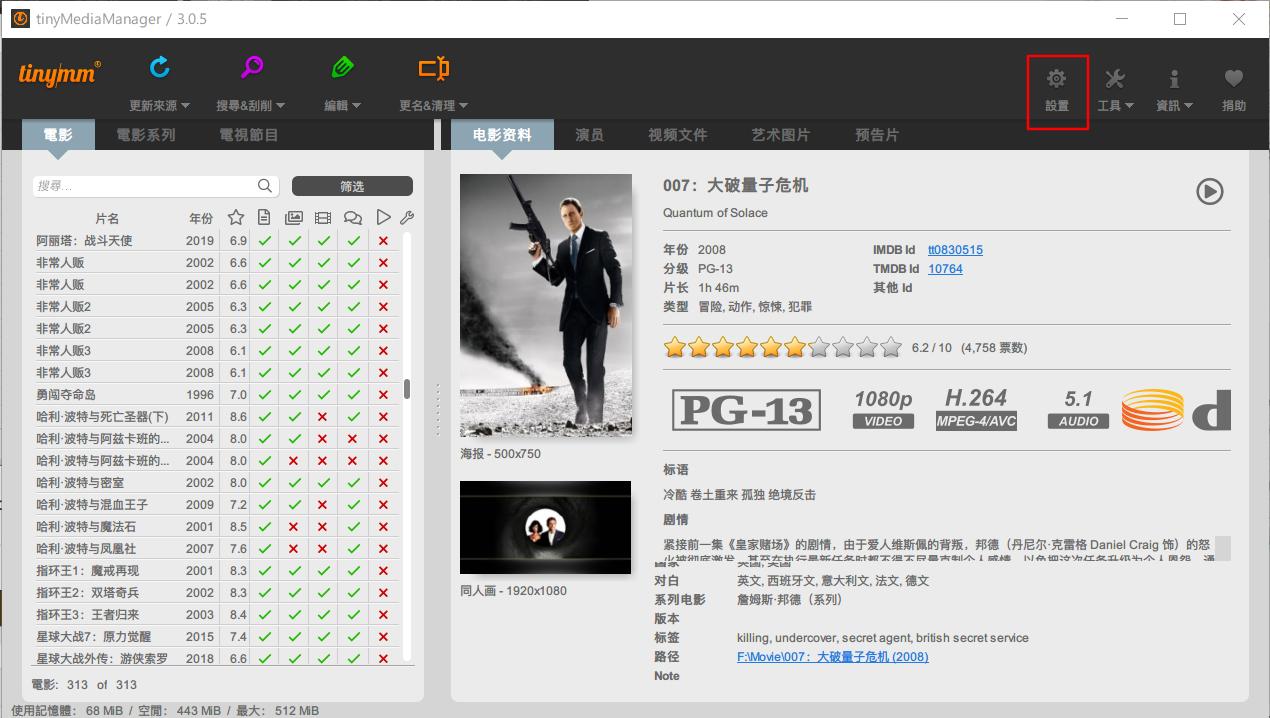1270x718 pixels.
Task: Set a rating using the star control
Action: (x=783, y=347)
